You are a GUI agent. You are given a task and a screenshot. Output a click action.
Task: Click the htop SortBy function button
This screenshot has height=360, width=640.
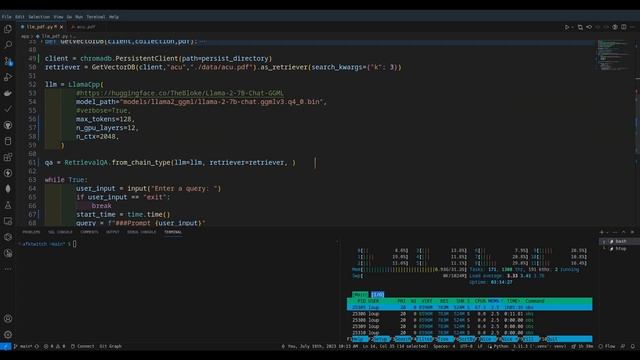point(466,339)
